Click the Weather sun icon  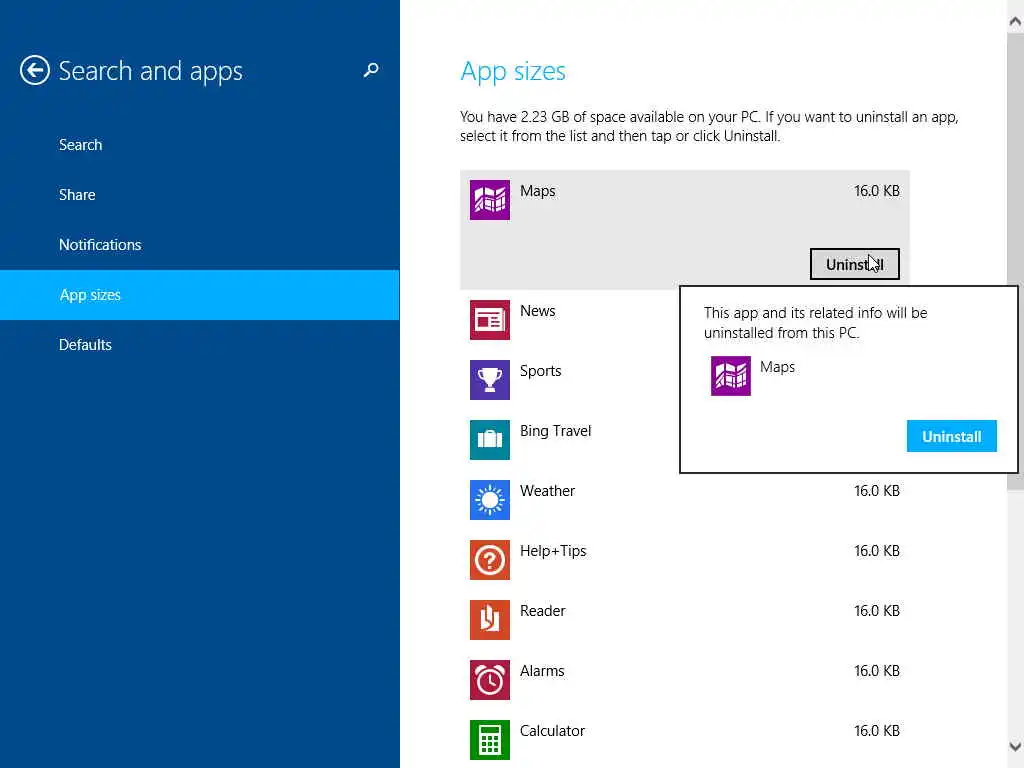tap(490, 500)
